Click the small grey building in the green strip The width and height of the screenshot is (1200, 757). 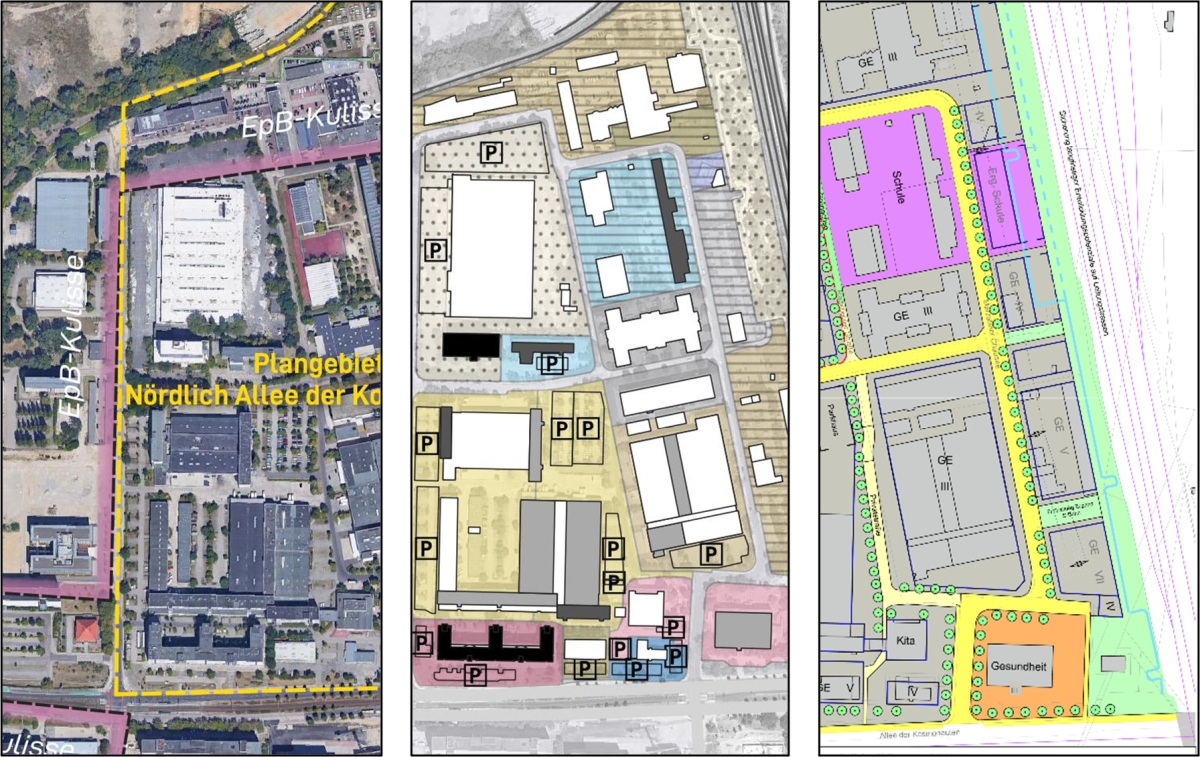(x=1111, y=664)
